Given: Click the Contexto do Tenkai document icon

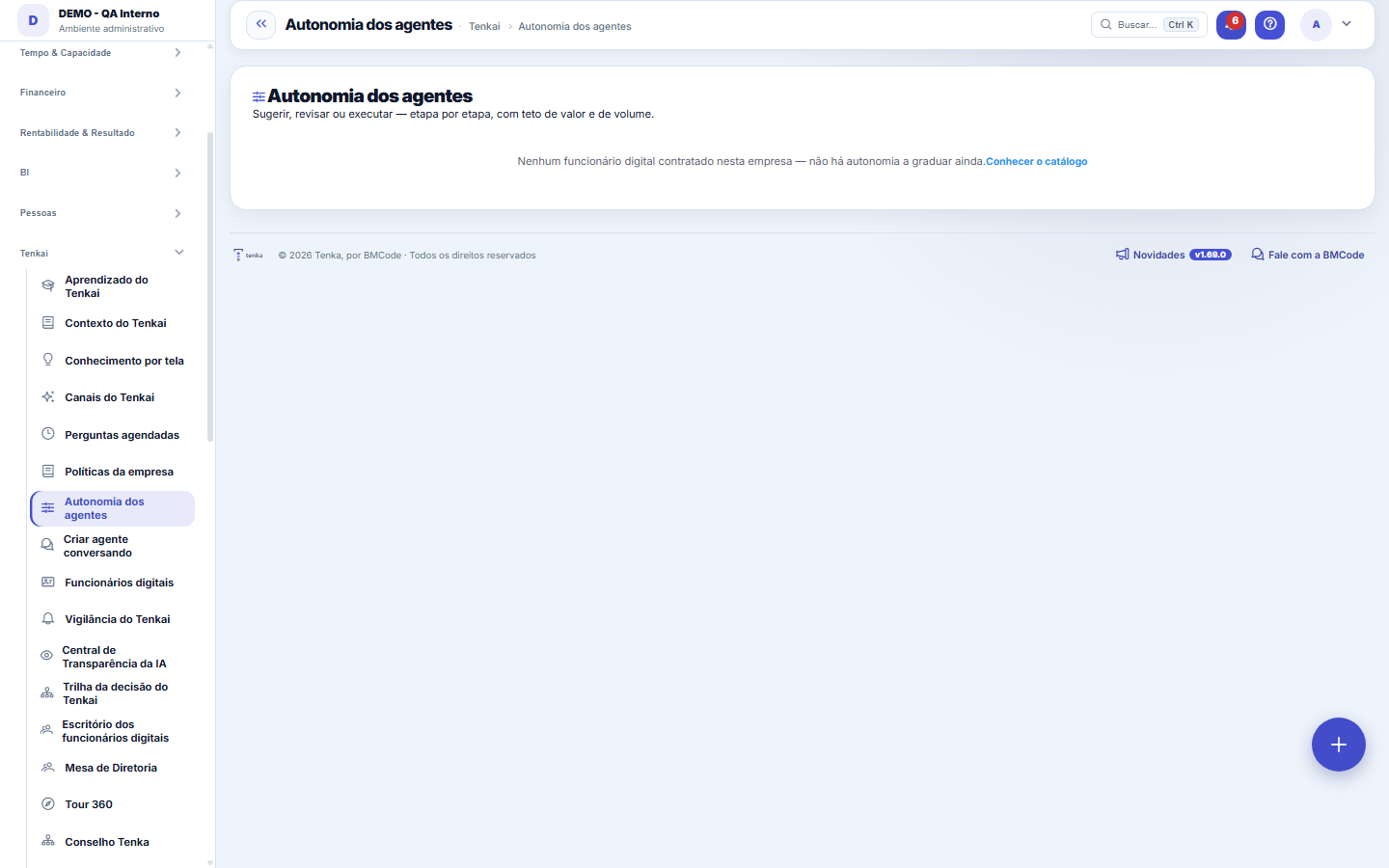Looking at the screenshot, I should point(48,323).
